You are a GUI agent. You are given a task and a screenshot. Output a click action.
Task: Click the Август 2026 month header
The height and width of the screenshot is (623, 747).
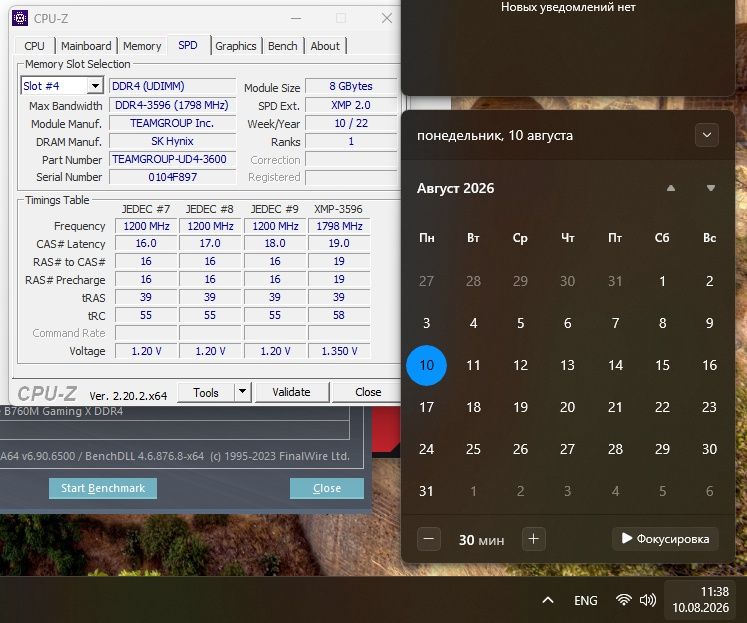[x=455, y=188]
